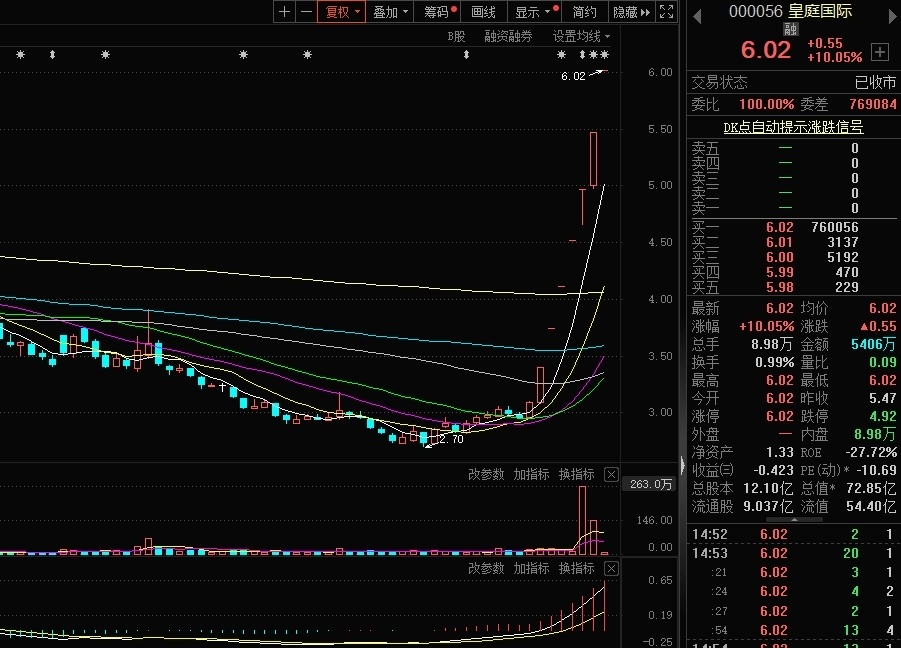Click 换指标 in volume panel
The height and width of the screenshot is (648, 901).
(x=576, y=475)
